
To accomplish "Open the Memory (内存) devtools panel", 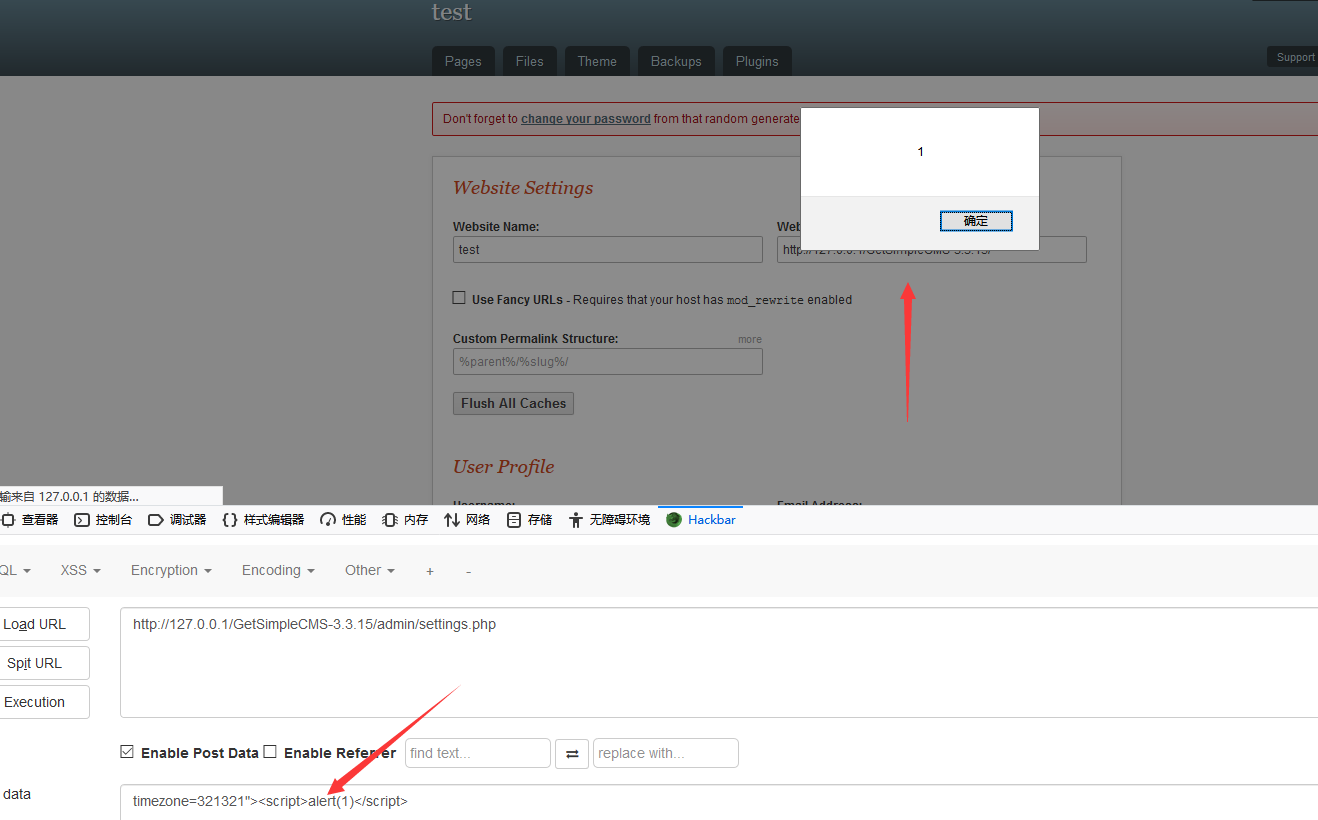I will [x=405, y=520].
